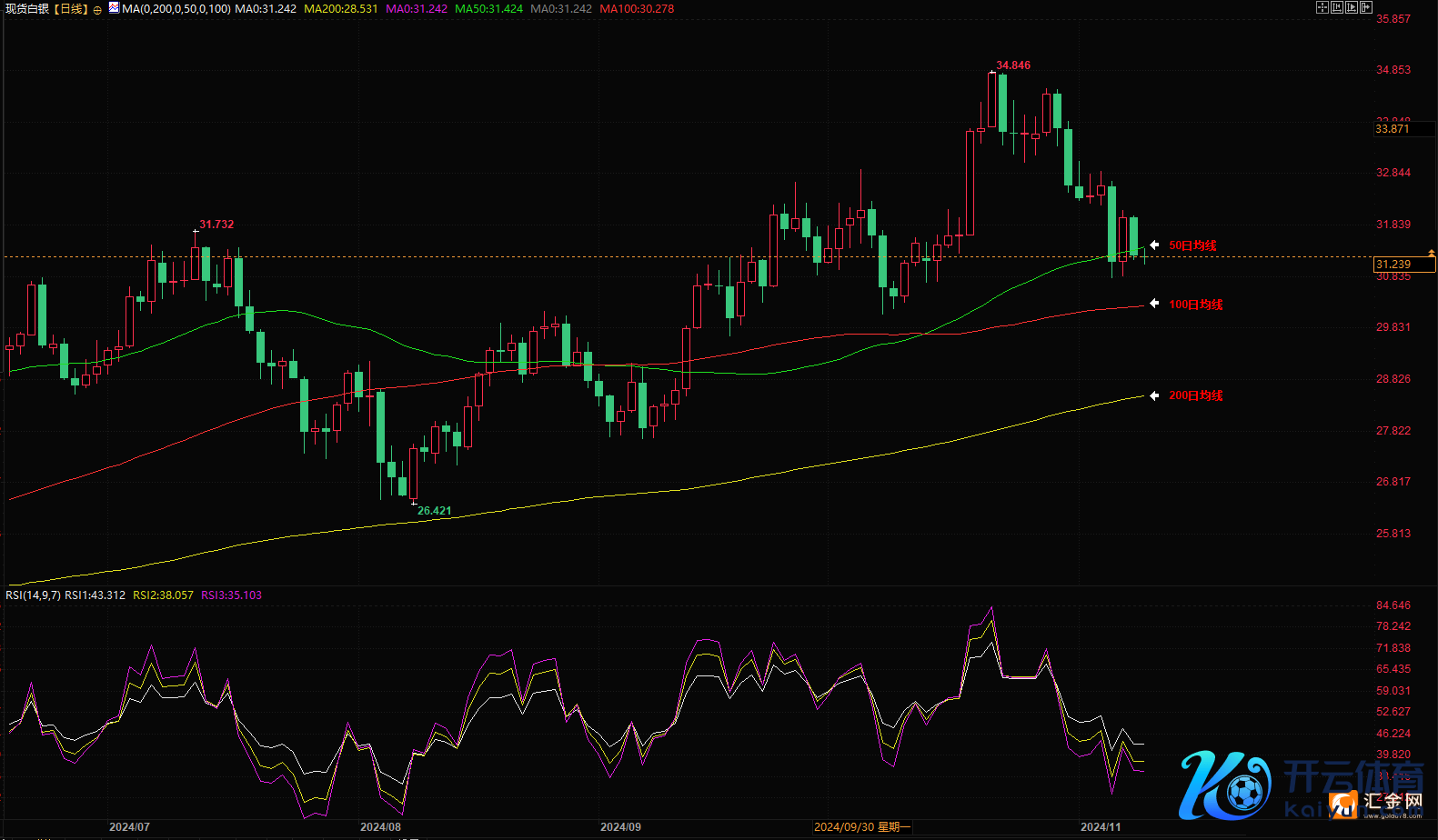Click 35.857 on the price axis
The width and height of the screenshot is (1438, 840).
(1393, 19)
